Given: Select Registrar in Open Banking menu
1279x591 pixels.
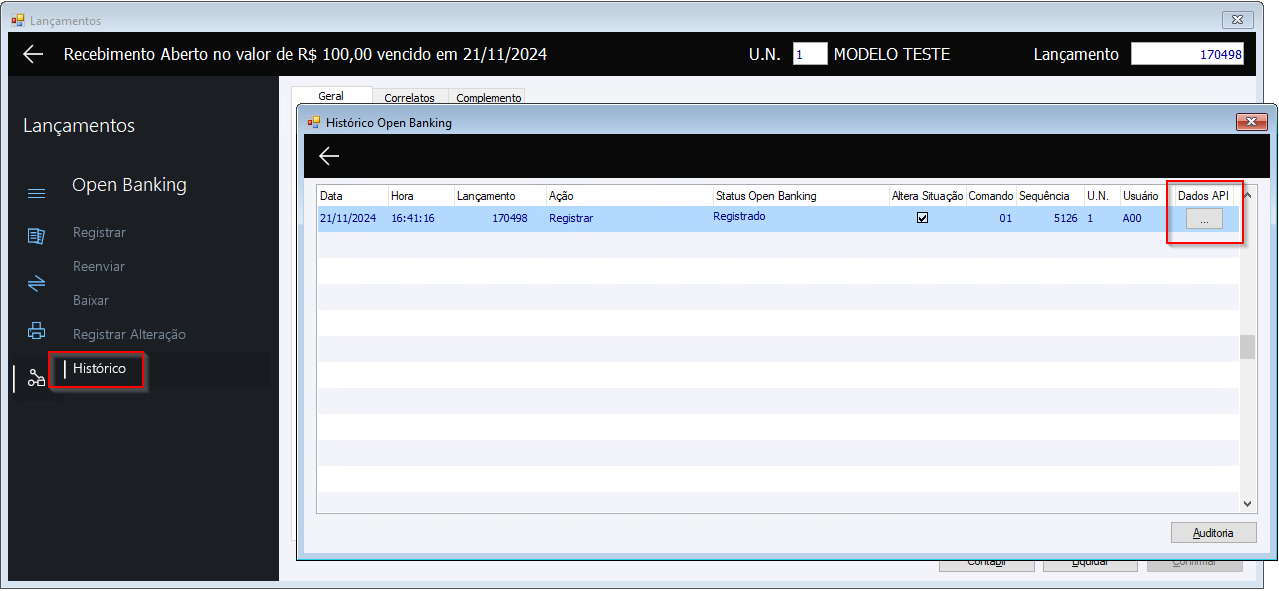Looking at the screenshot, I should pos(99,232).
